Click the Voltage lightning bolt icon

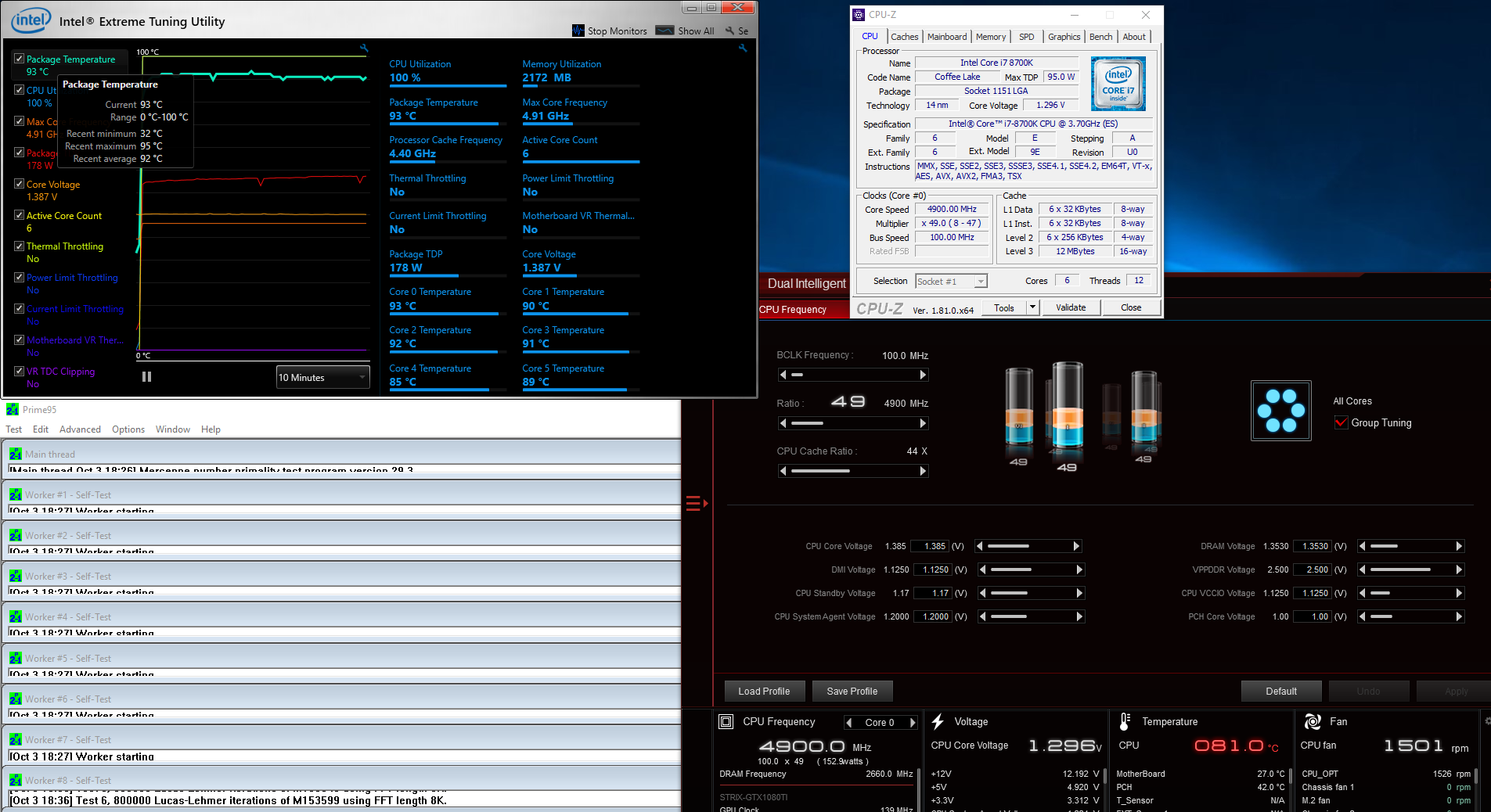(938, 722)
